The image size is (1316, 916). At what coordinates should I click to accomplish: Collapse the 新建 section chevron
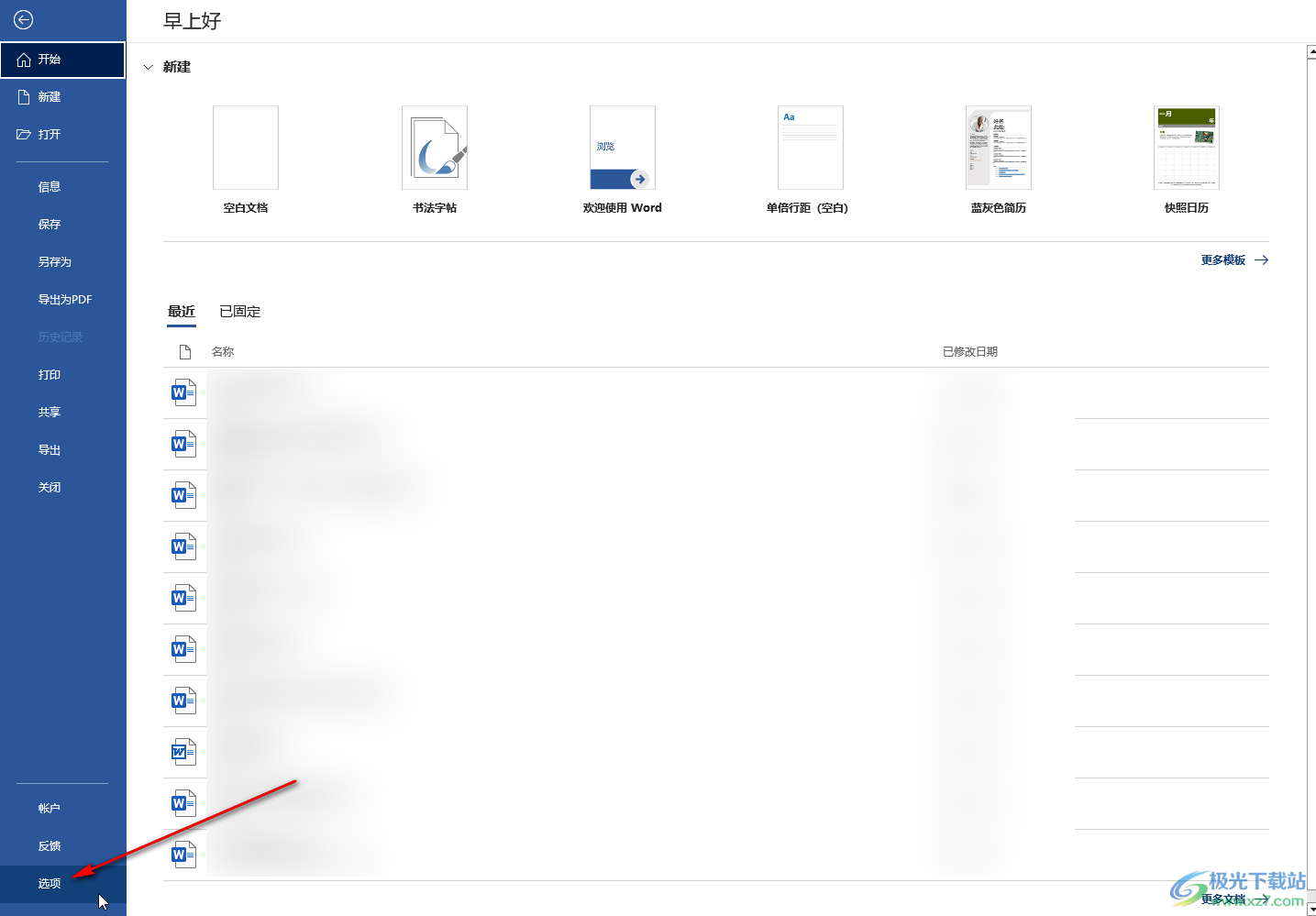pos(148,67)
